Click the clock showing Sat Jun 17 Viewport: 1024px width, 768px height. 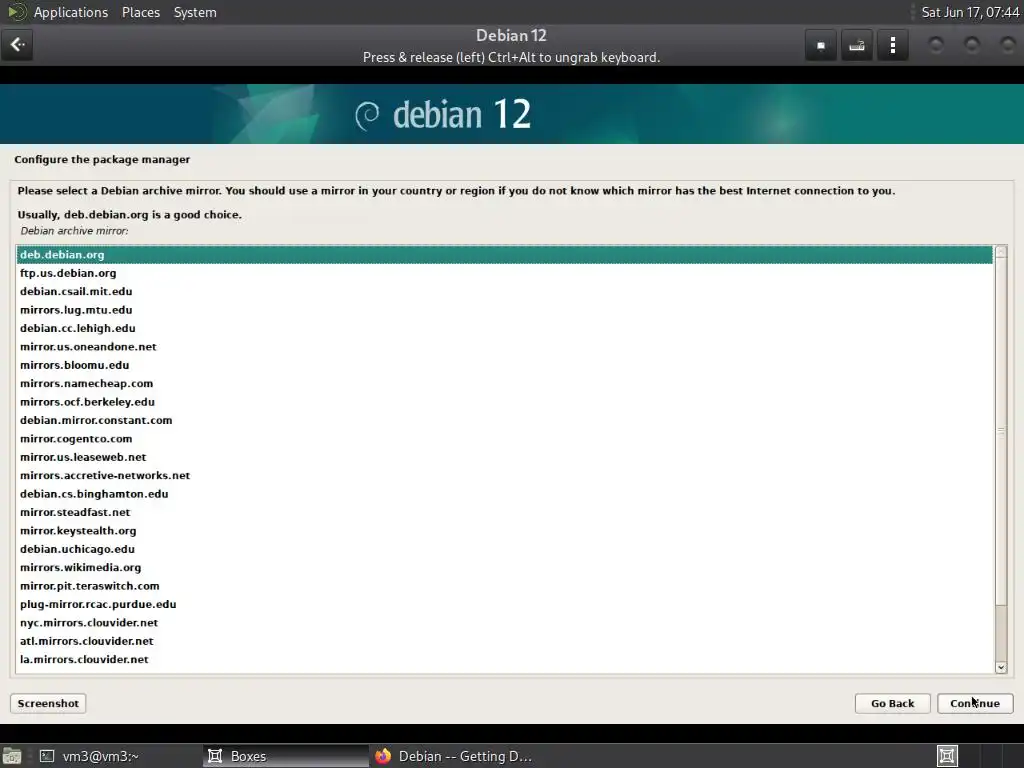point(970,12)
